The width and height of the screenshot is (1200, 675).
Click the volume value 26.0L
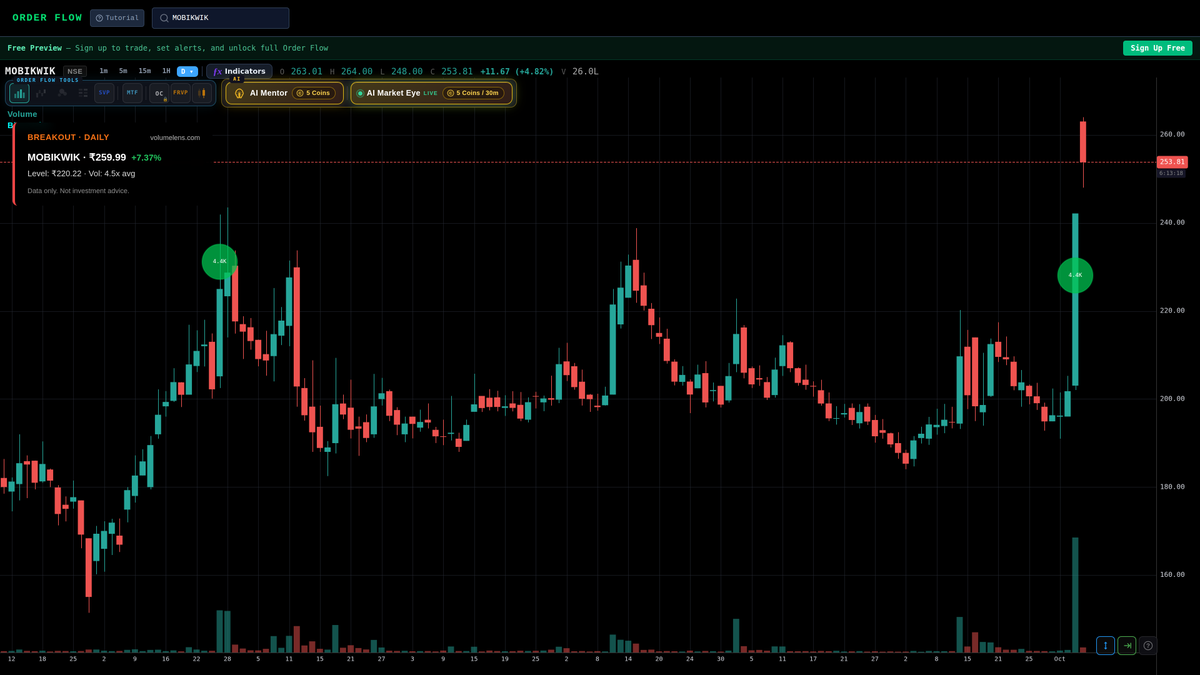click(x=586, y=71)
